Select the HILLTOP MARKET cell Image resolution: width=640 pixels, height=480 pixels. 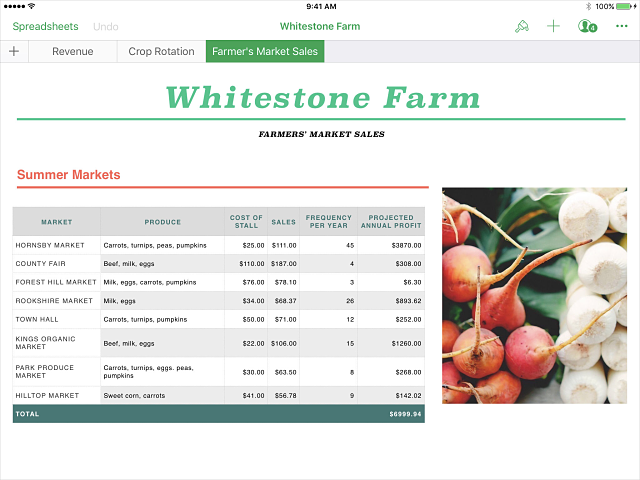point(57,396)
